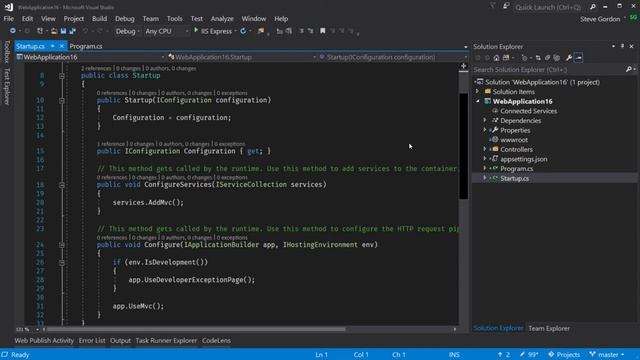Open the File menu
Image resolution: width=640 pixels, height=360 pixels.
[9, 19]
